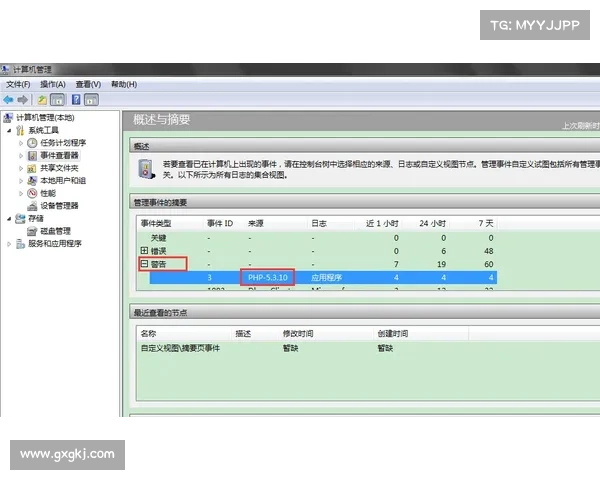Toggle the Action pane toolbar icon

click(x=91, y=100)
